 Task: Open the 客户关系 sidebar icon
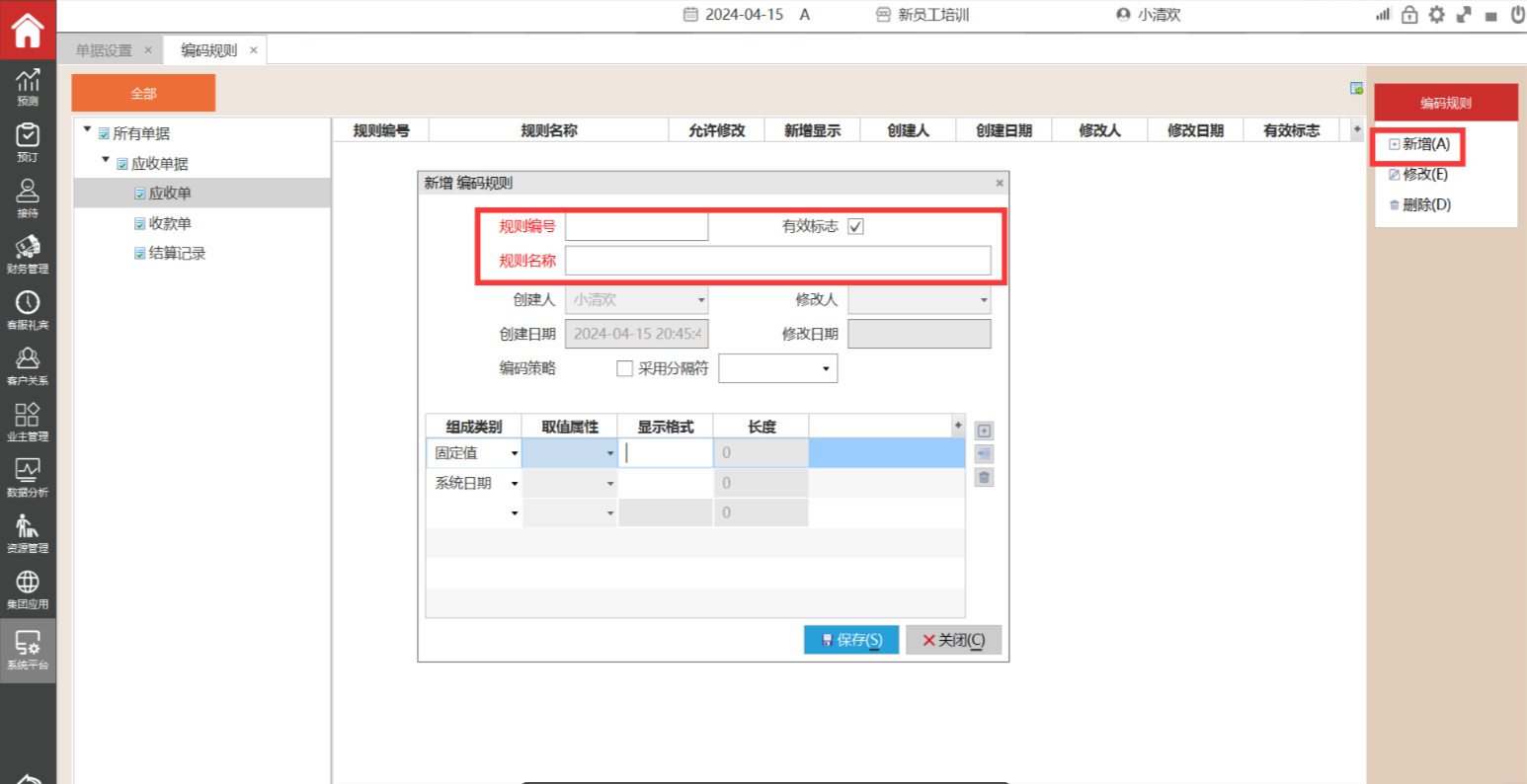[28, 365]
